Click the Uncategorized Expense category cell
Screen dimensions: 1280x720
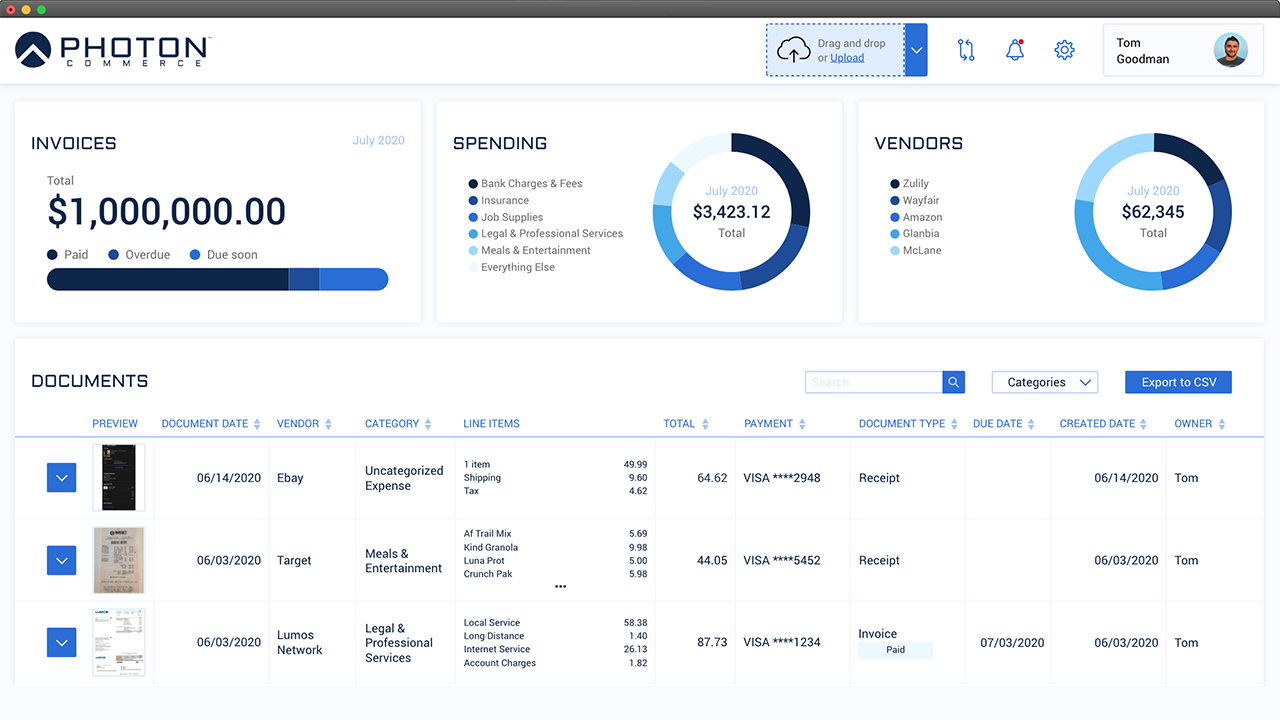tap(404, 478)
